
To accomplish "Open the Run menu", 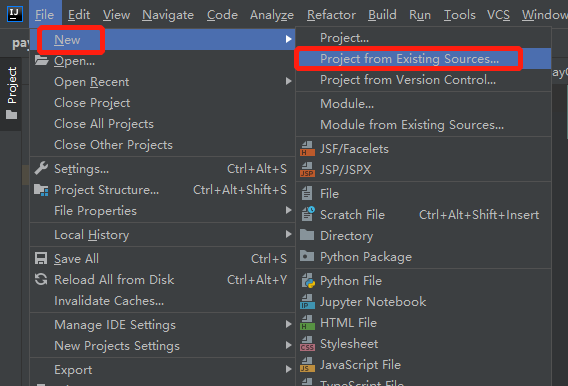I will pos(420,14).
